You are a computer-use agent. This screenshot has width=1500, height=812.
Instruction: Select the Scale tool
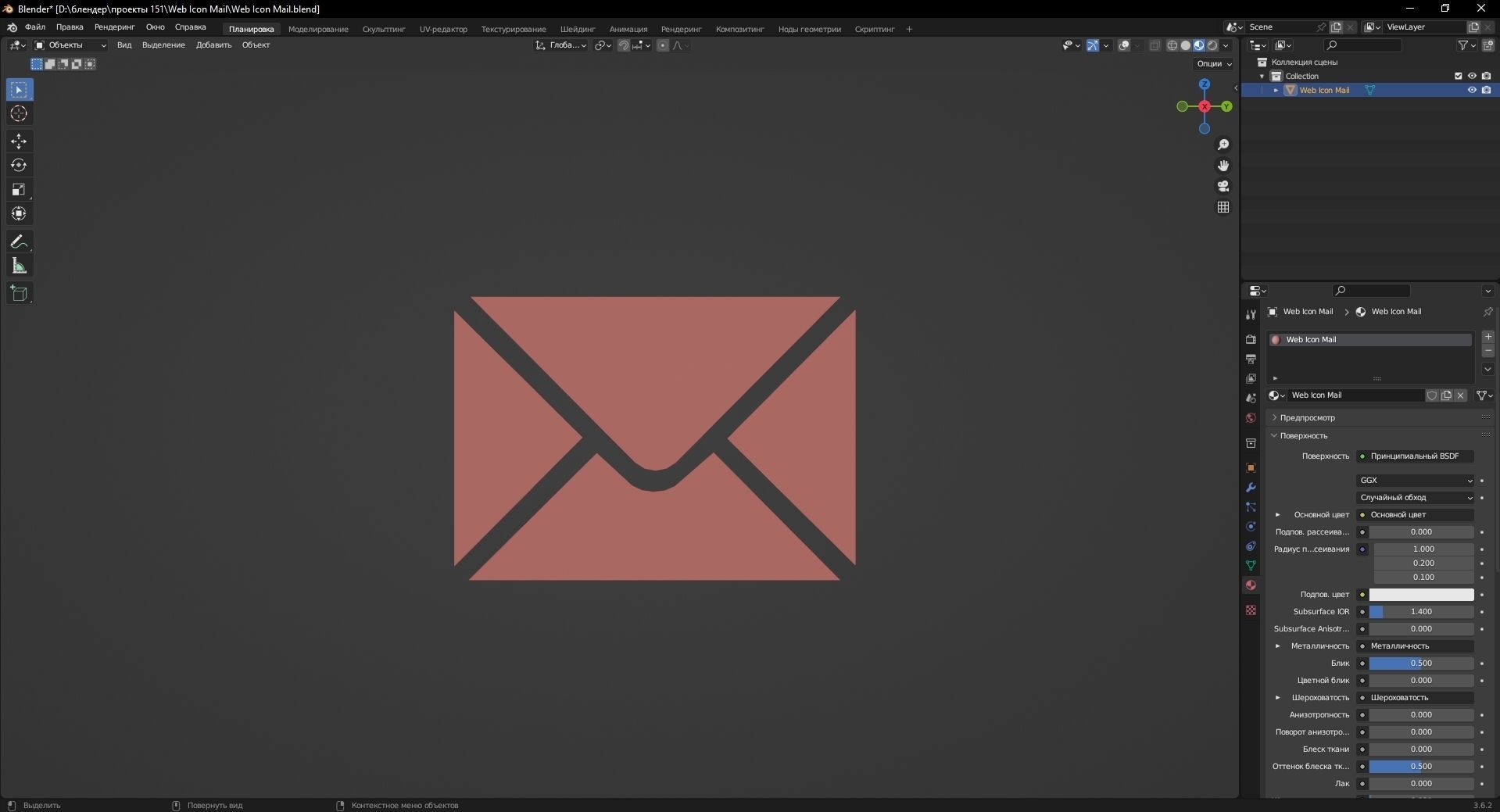(x=20, y=190)
